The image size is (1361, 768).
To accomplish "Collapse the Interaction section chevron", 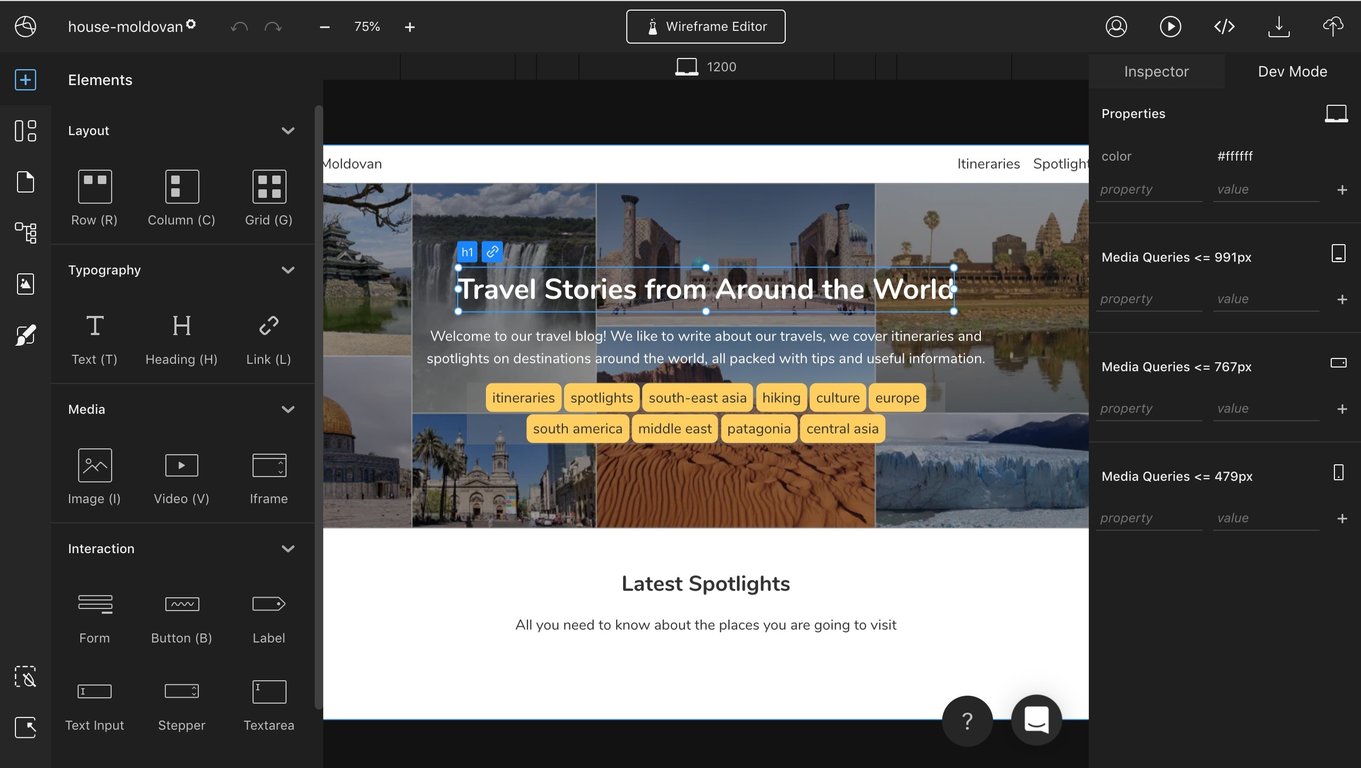I will tap(288, 549).
